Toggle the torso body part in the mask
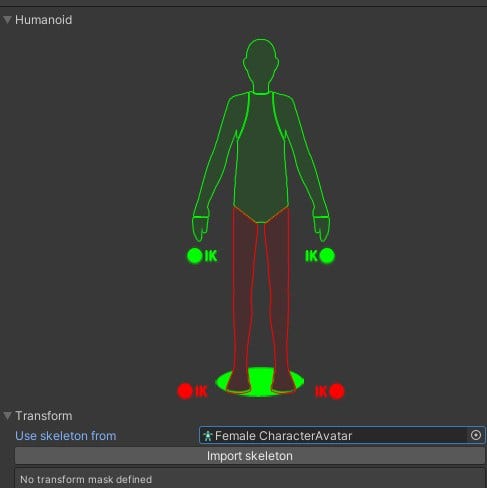 [261, 157]
